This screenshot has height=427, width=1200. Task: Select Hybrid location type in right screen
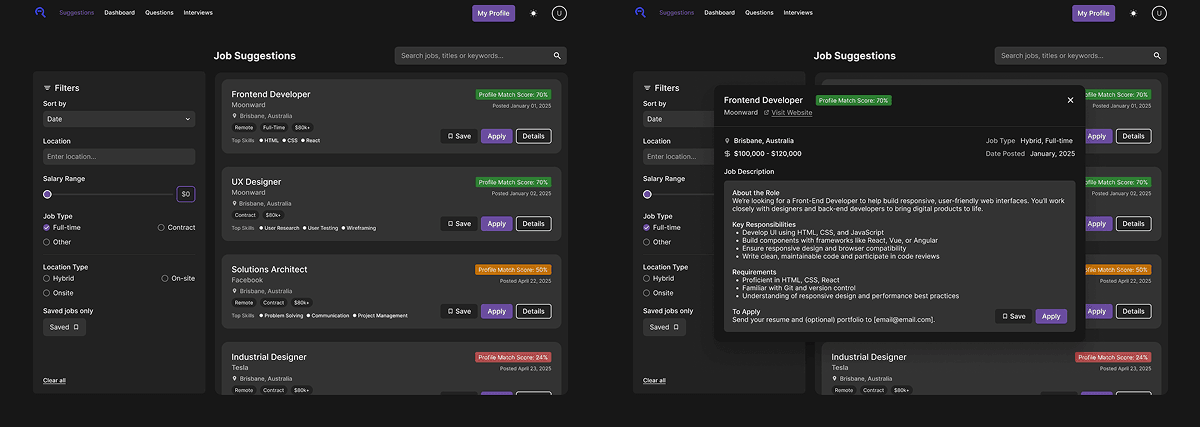(646, 278)
